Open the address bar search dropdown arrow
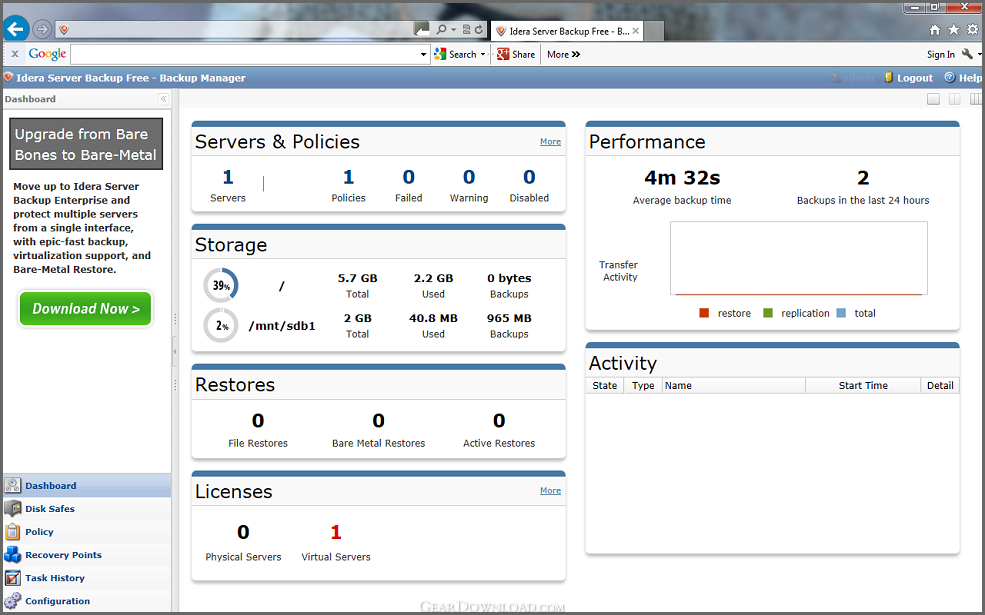 click(454, 30)
